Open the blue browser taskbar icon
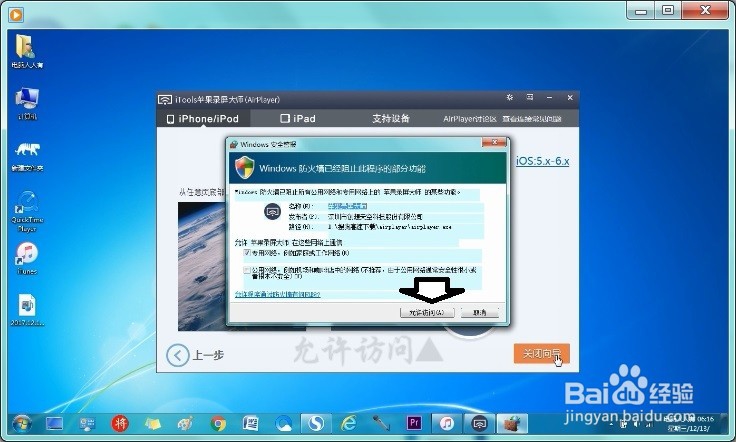The image size is (736, 442). (283, 424)
